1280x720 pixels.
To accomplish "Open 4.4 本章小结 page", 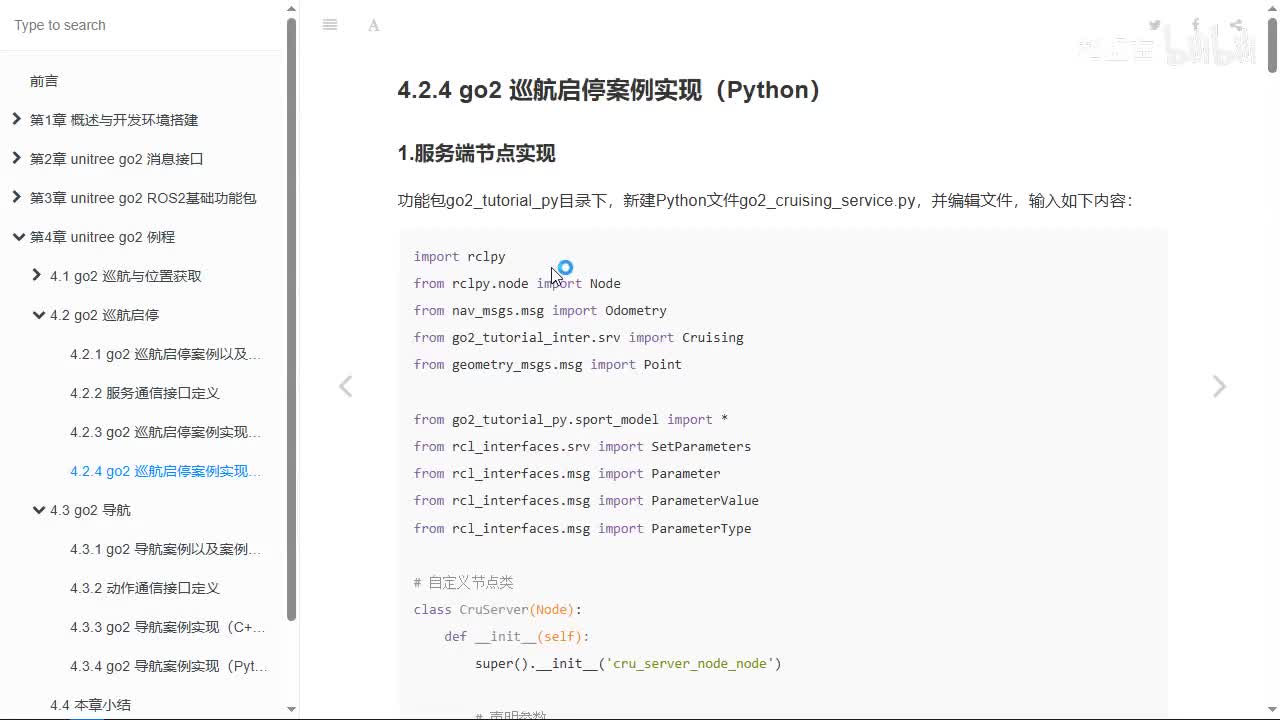I will (90, 705).
